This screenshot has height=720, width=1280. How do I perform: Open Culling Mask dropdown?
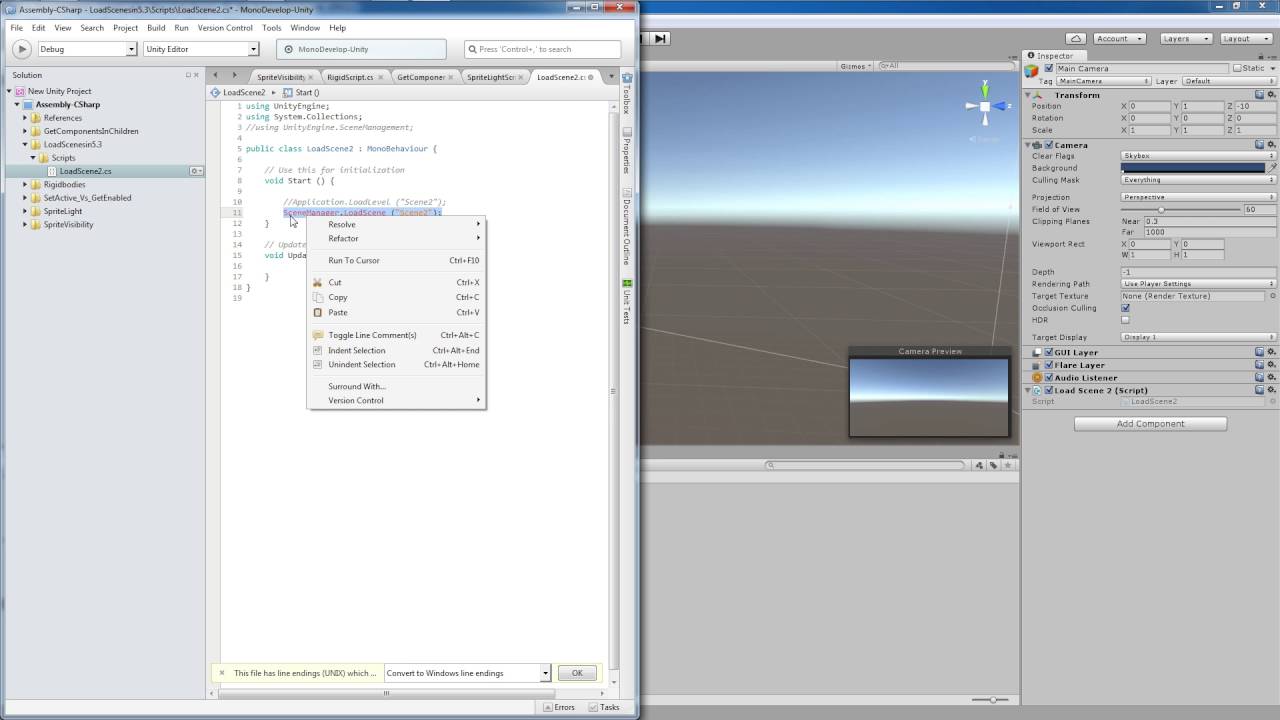coord(1198,180)
